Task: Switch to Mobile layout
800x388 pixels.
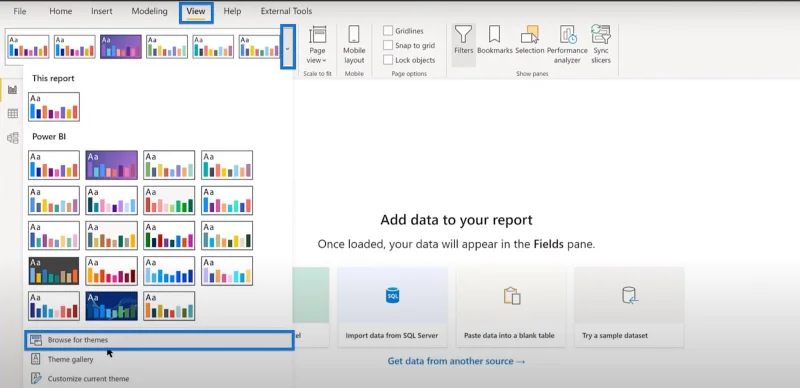Action: pyautogui.click(x=354, y=46)
